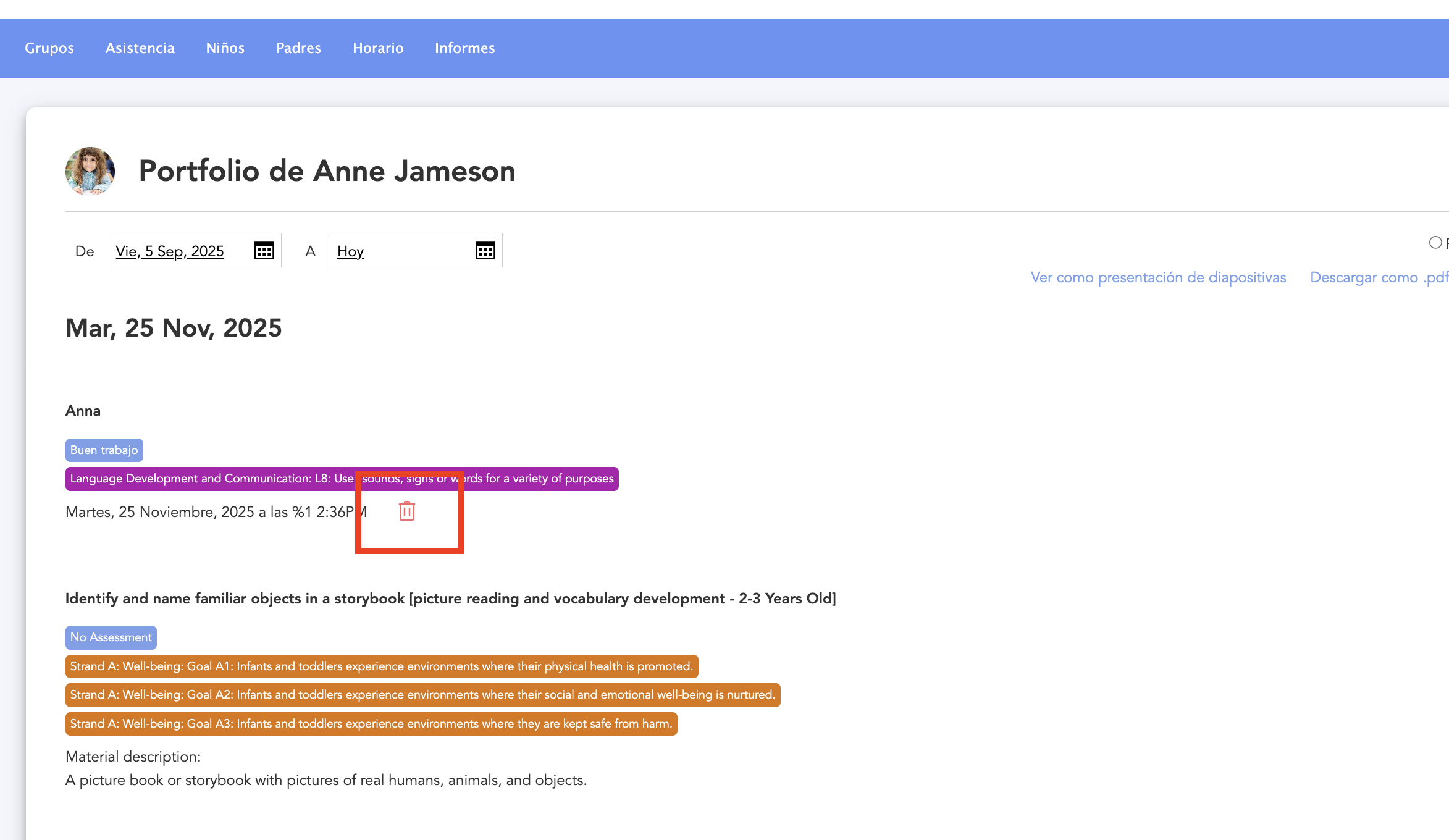Image resolution: width=1449 pixels, height=840 pixels.
Task: Click Anne Jameson's profile photo
Action: [x=90, y=171]
